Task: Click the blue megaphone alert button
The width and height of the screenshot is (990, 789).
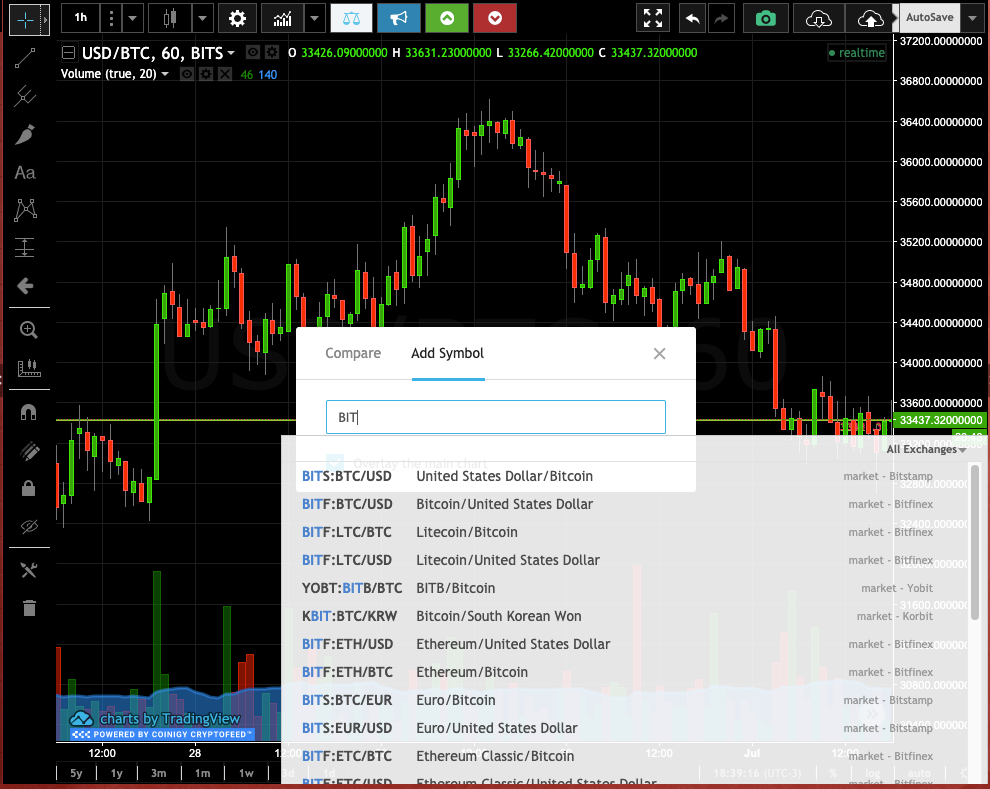Action: click(398, 18)
